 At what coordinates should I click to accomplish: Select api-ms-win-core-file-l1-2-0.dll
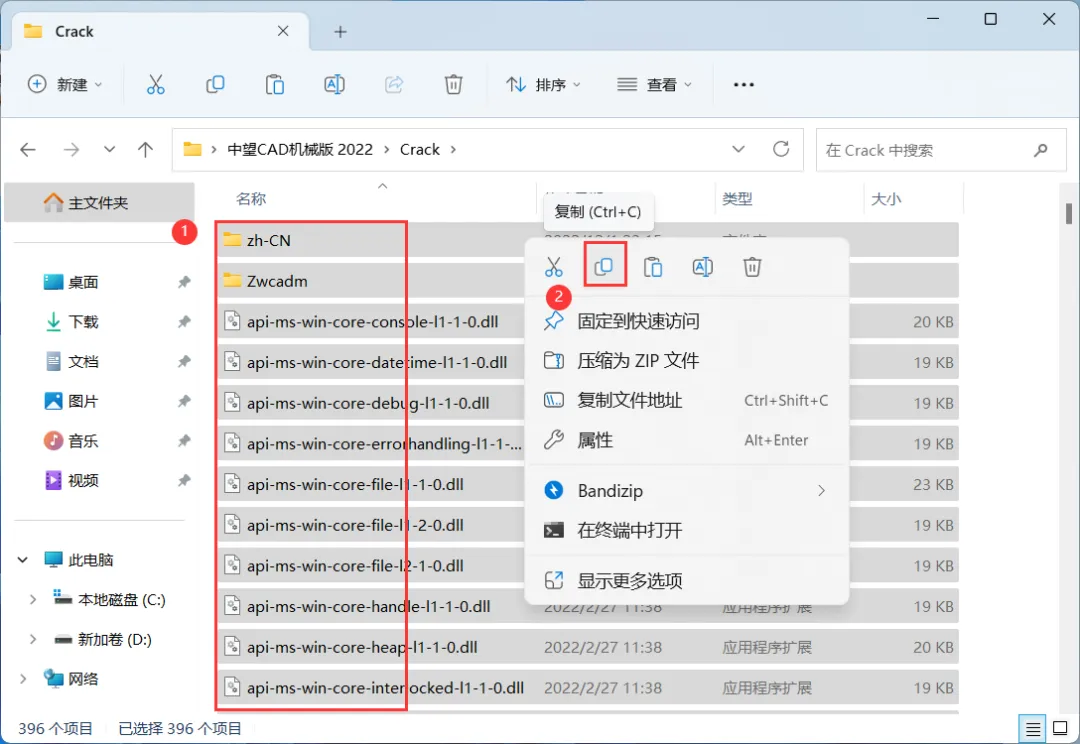(x=355, y=525)
